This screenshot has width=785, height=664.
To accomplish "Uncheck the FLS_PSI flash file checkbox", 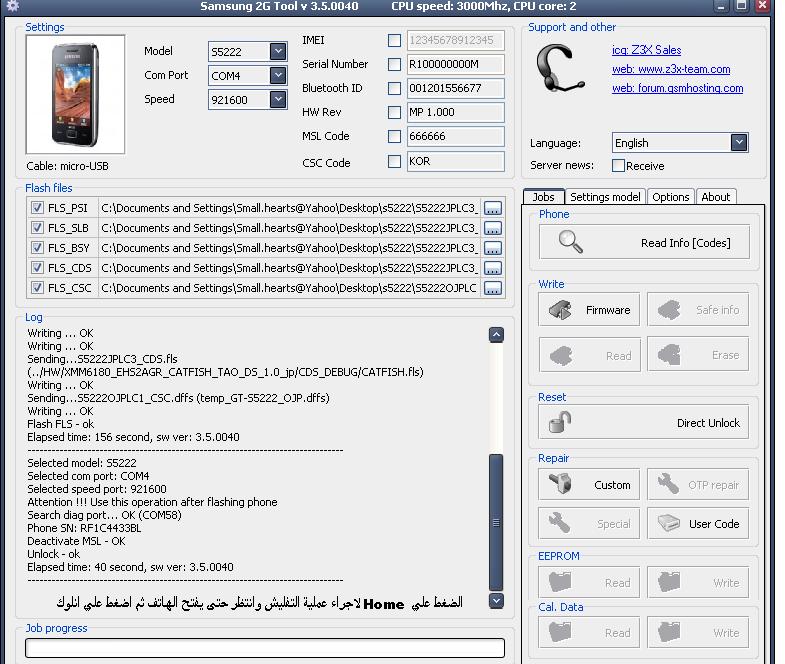I will (37, 207).
